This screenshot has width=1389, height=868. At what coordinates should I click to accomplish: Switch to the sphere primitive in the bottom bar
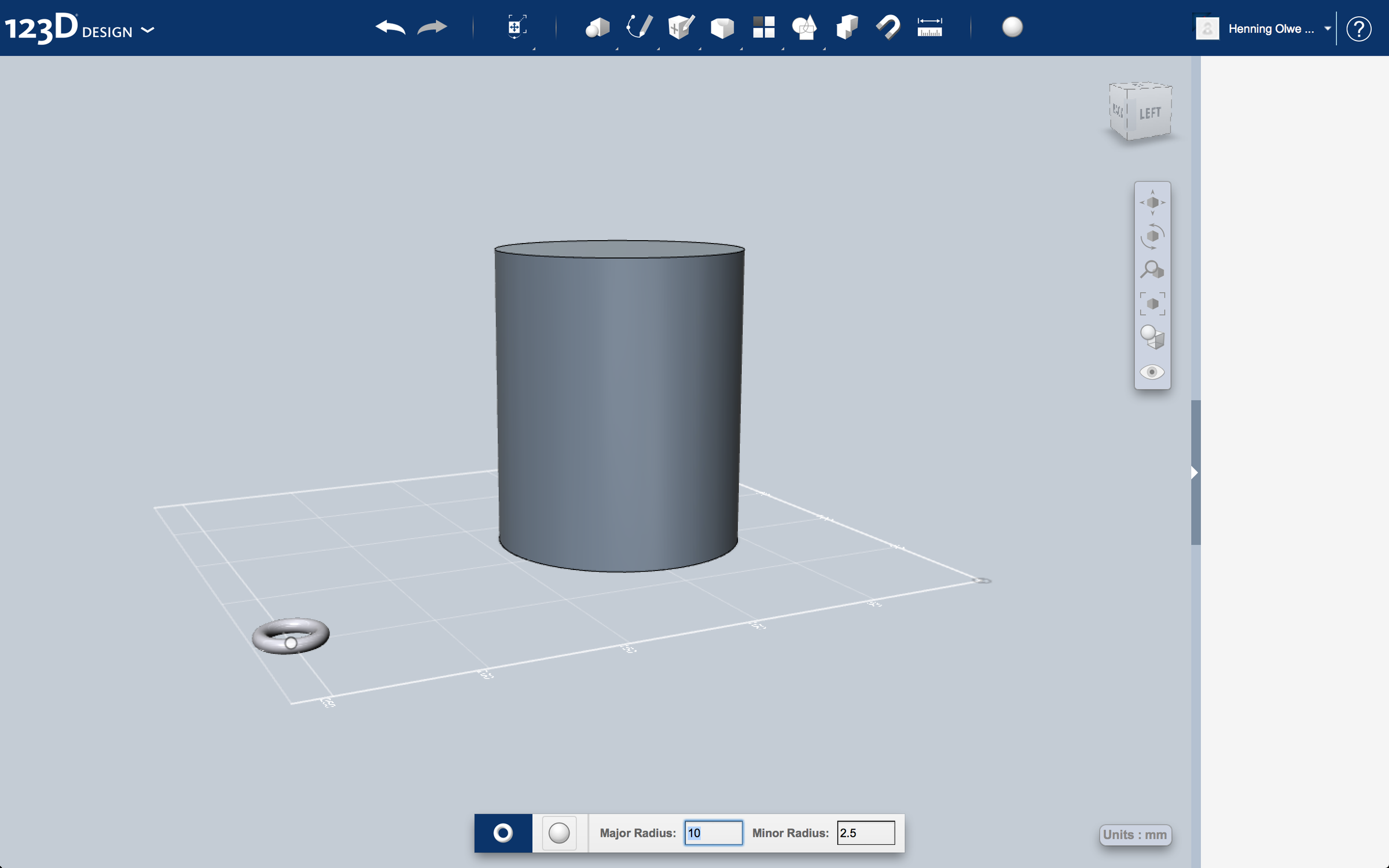(x=559, y=833)
